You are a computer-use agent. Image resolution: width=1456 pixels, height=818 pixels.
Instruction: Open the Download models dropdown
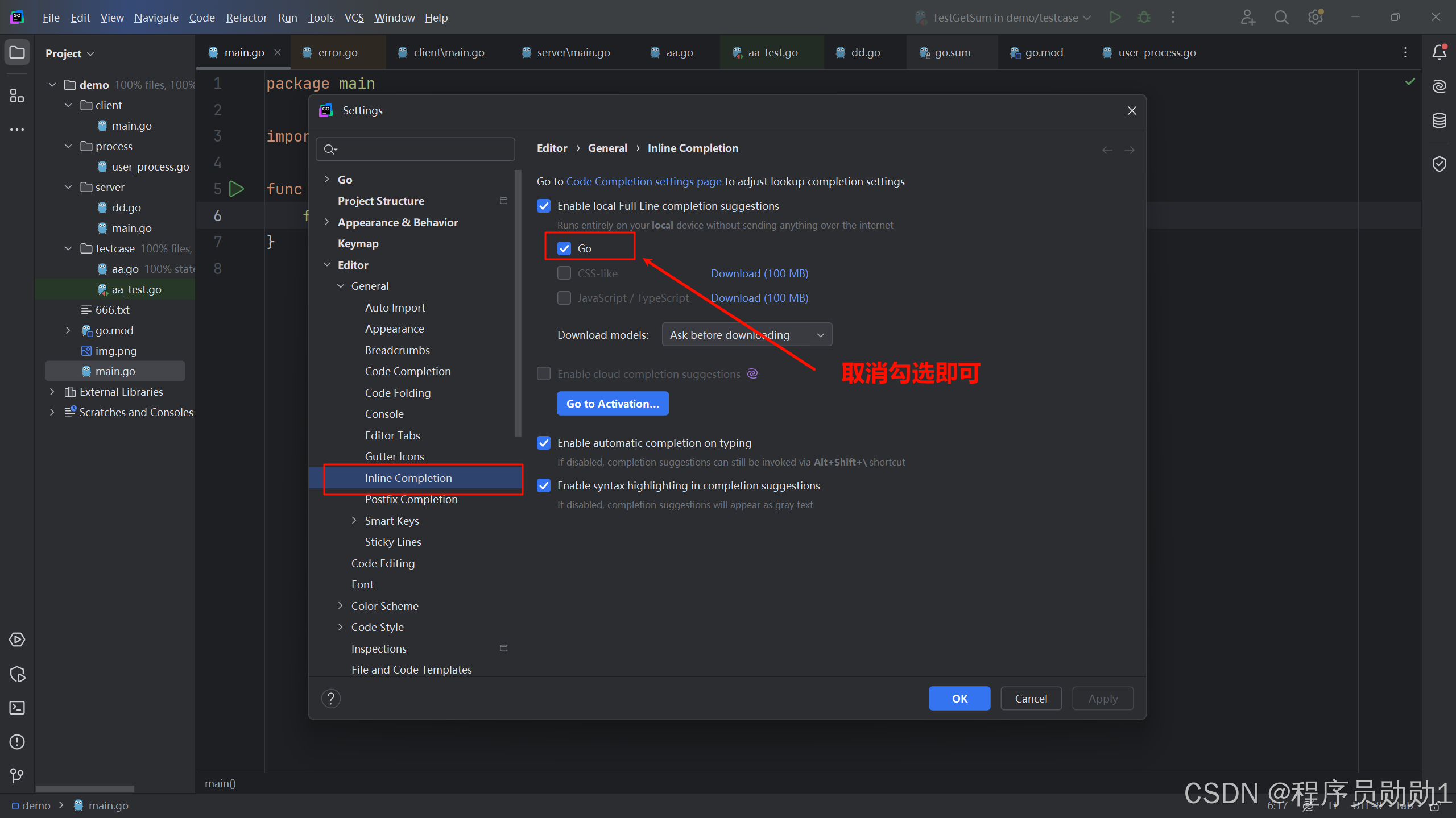click(746, 335)
